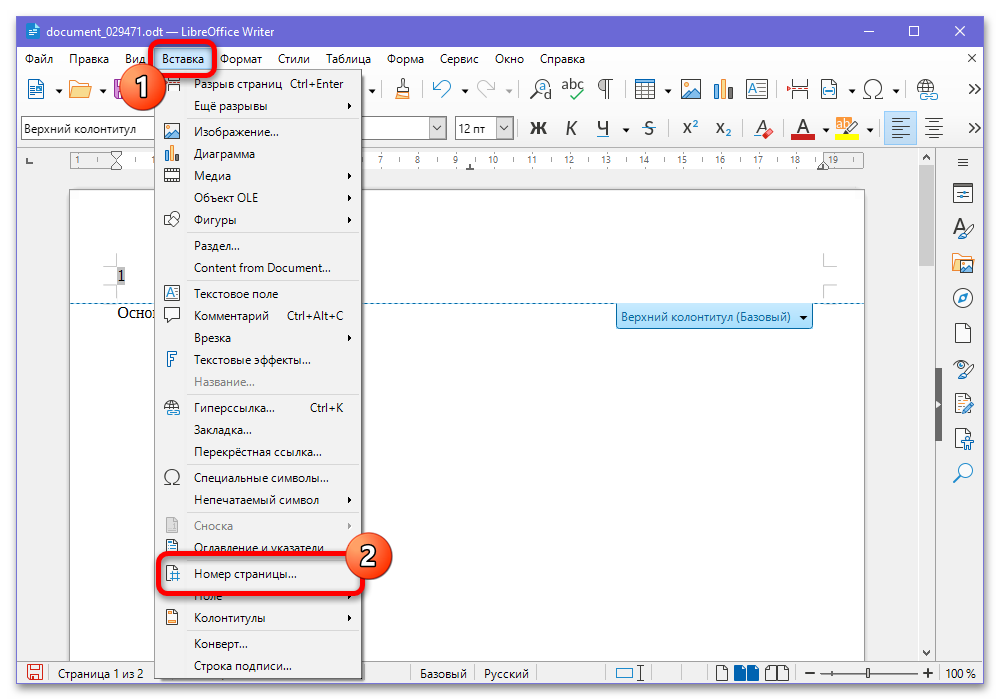Click the Open folder toolbar icon

[80, 89]
